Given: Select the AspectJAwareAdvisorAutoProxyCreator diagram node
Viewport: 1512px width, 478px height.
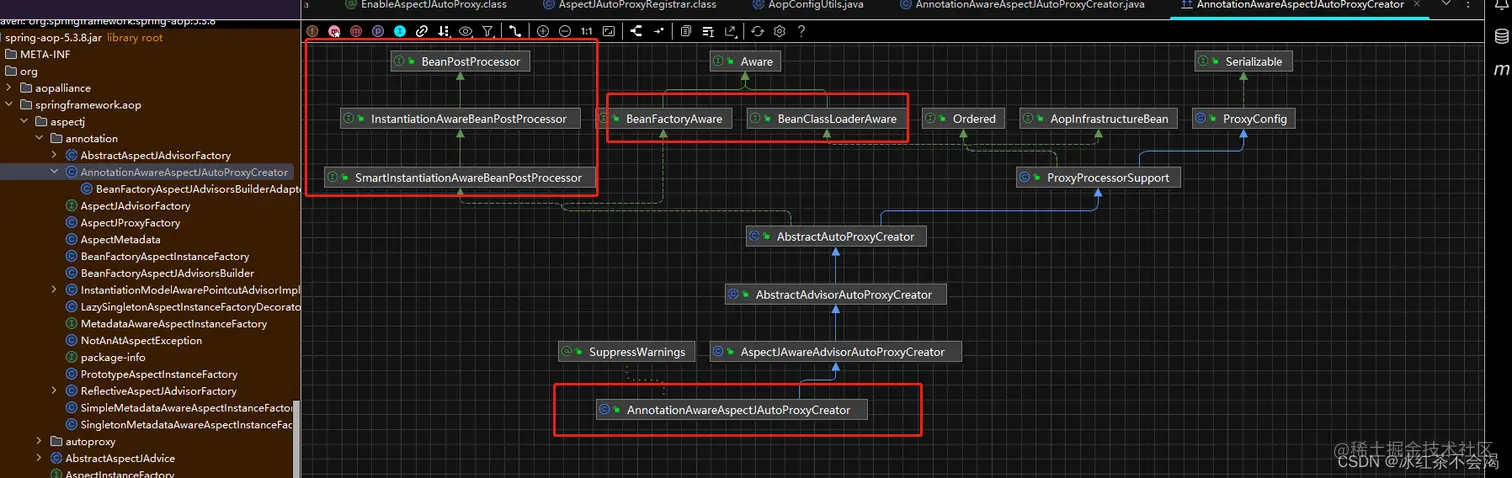Looking at the screenshot, I should coord(835,352).
